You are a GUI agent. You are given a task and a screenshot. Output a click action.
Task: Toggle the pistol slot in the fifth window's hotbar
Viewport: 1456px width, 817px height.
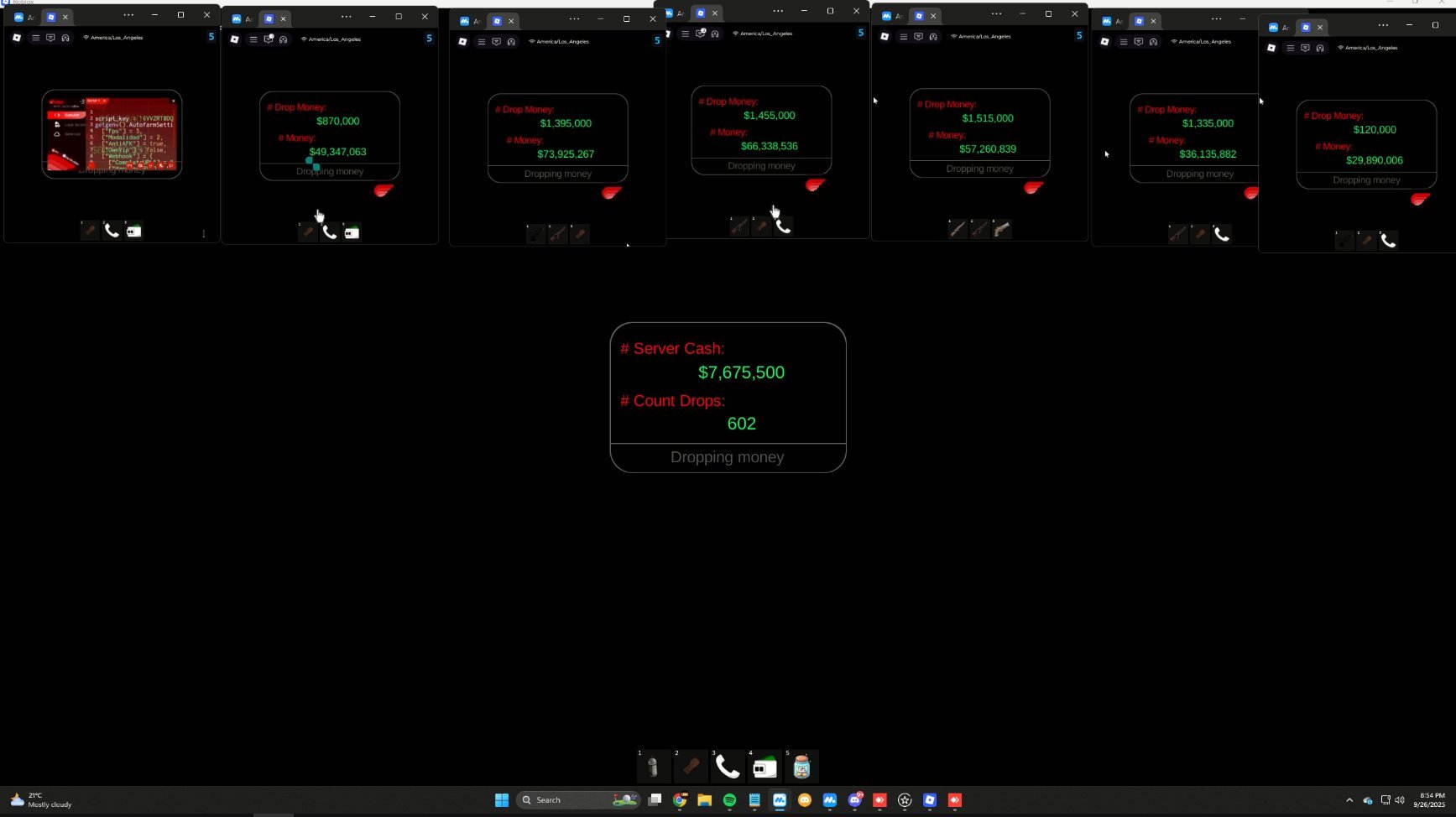coord(1001,229)
